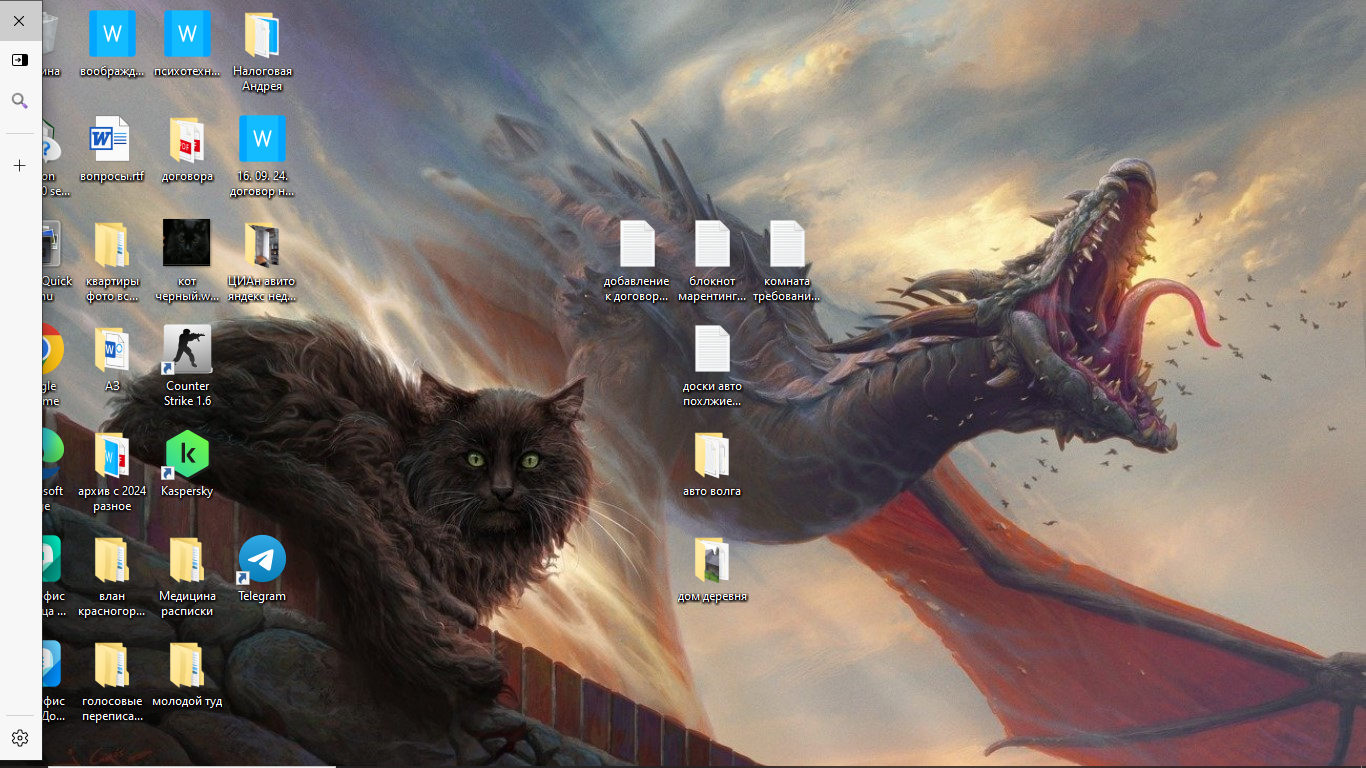The width and height of the screenshot is (1366, 768).
Task: Select the Налоговая Андрея folder
Action: [x=262, y=34]
